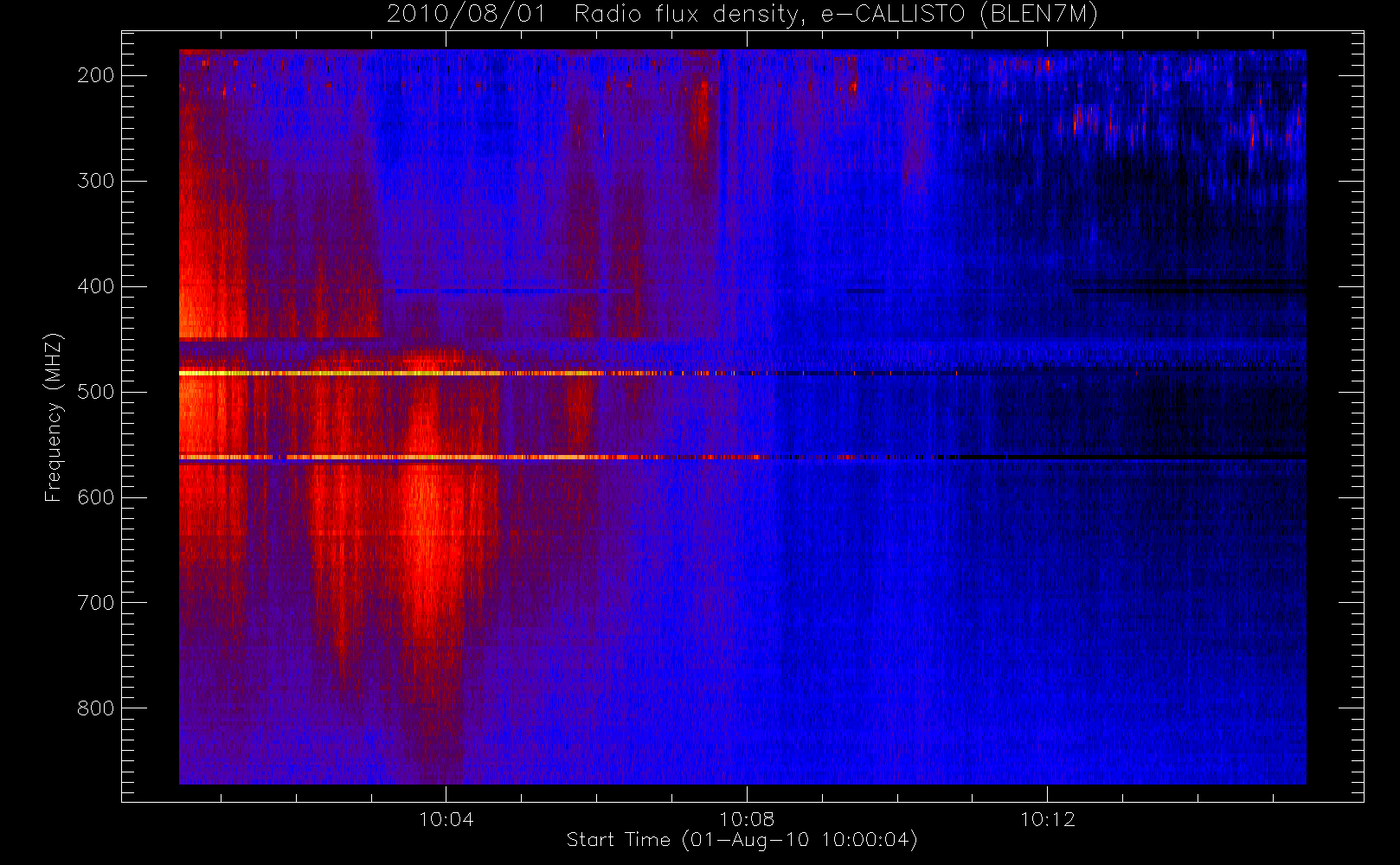Screen dimensions: 1400x865
Task: Click the 10:04 time axis label
Action: (x=446, y=819)
